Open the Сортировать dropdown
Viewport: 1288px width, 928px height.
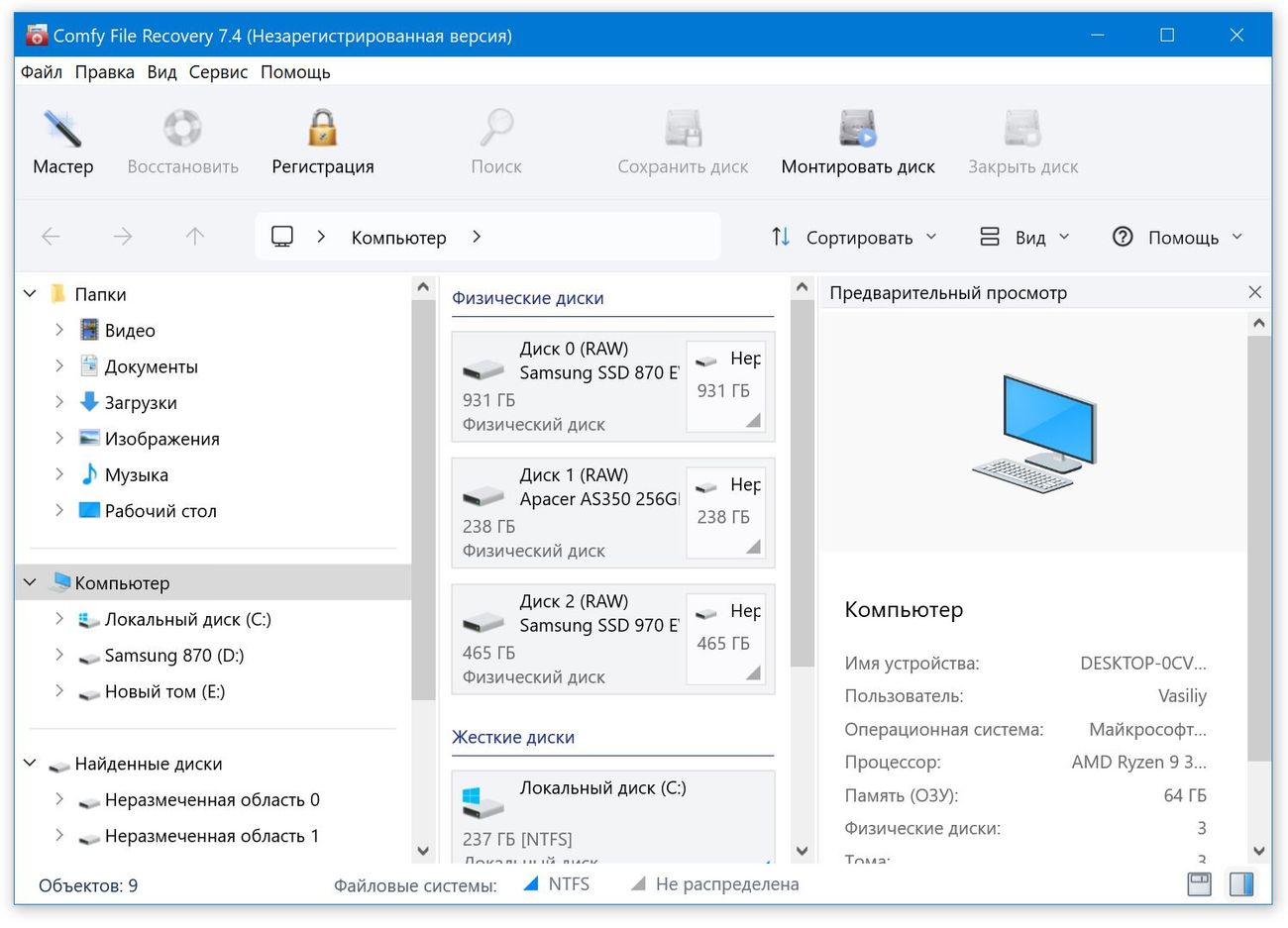(x=854, y=237)
